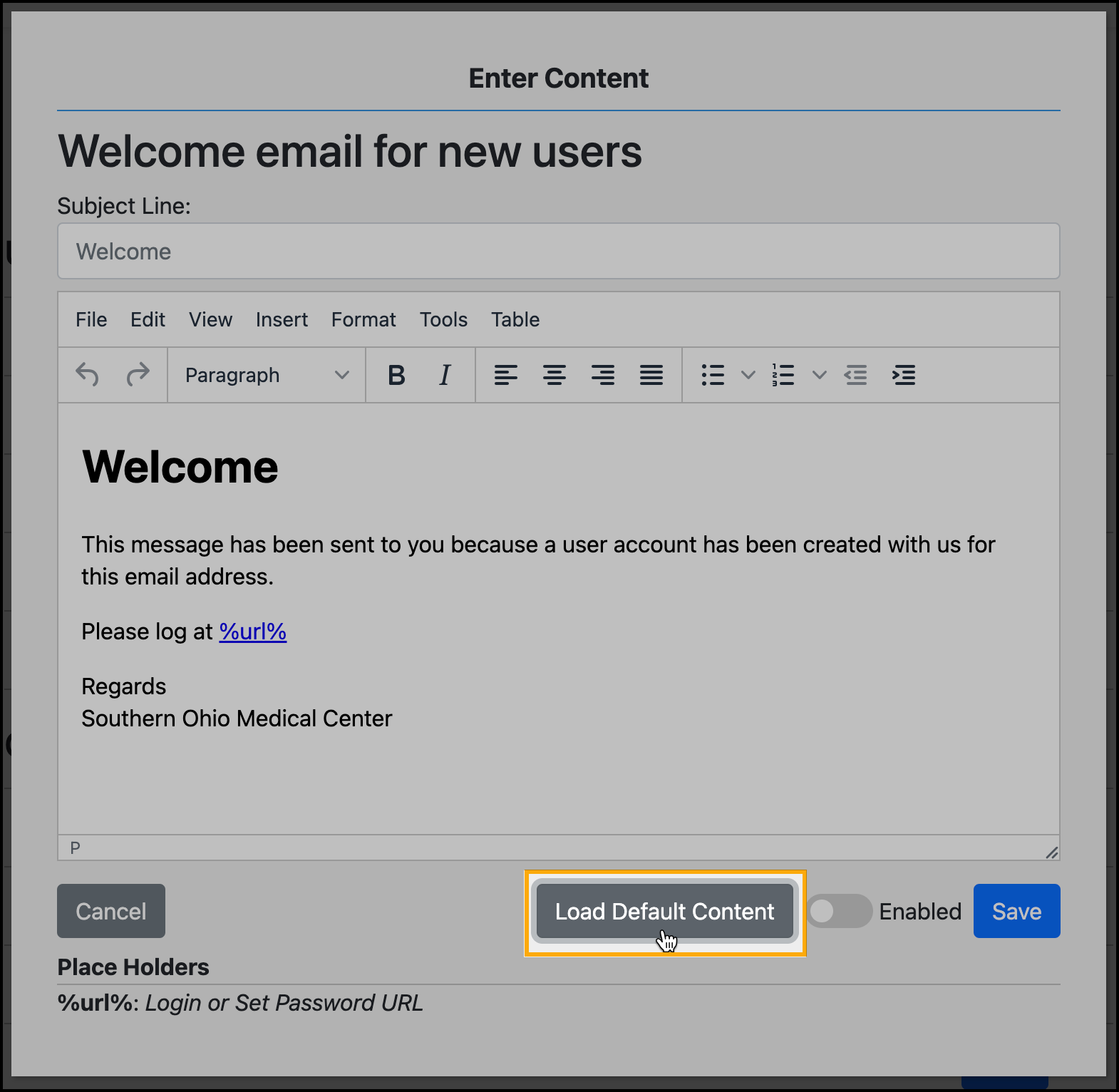This screenshot has height=1092, width=1119.
Task: Increase indent of the paragraph
Action: point(904,375)
